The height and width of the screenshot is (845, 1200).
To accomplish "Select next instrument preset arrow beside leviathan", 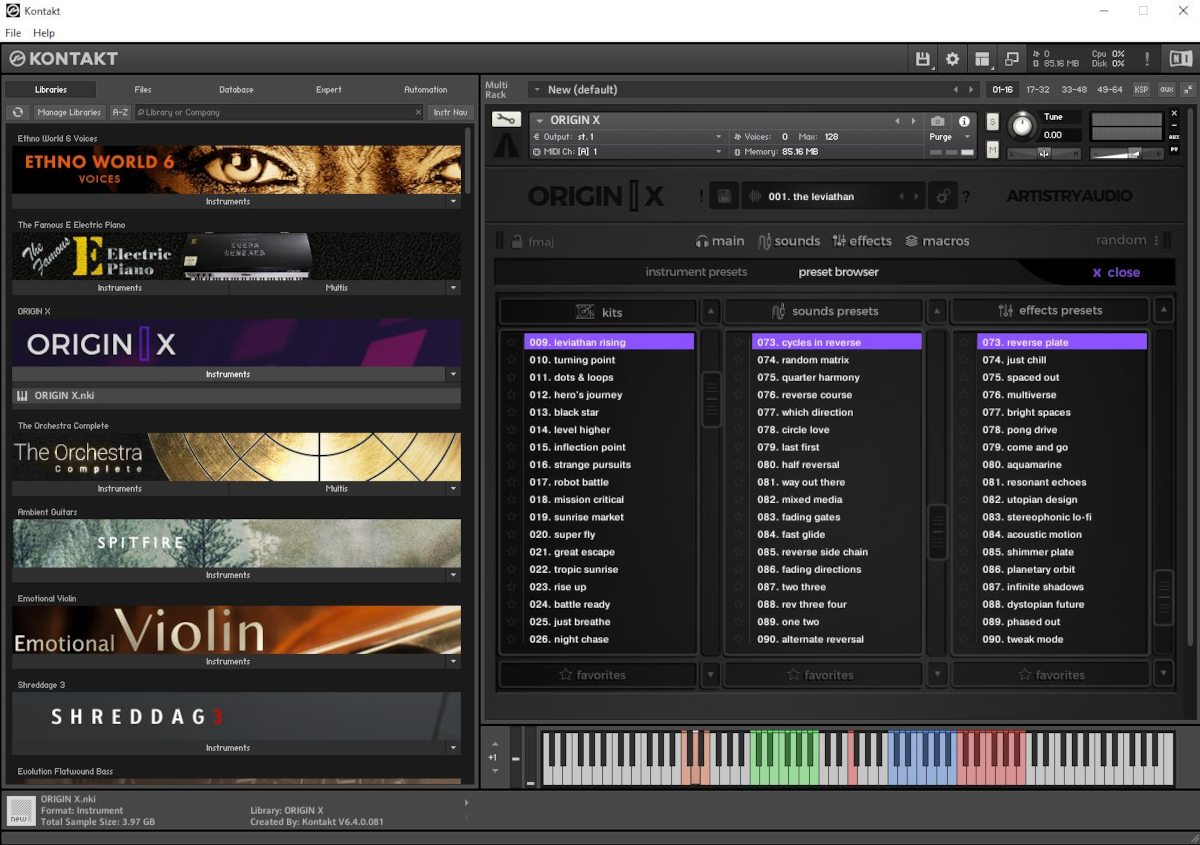I will click(x=916, y=196).
